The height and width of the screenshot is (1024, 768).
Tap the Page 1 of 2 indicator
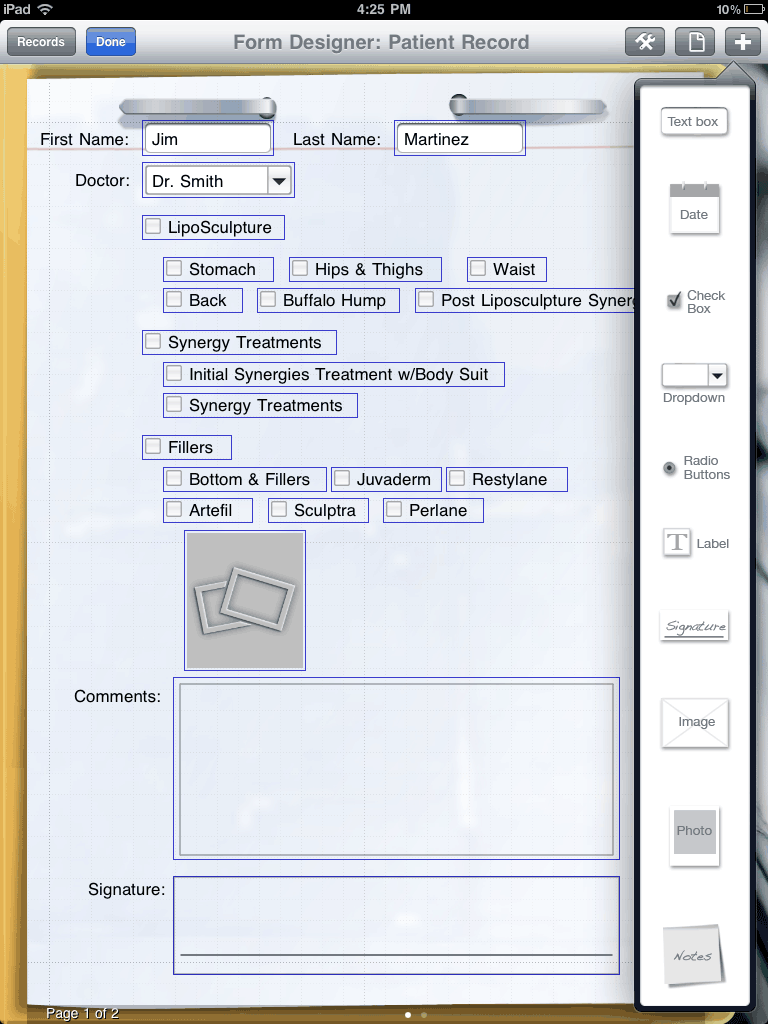click(x=82, y=1014)
